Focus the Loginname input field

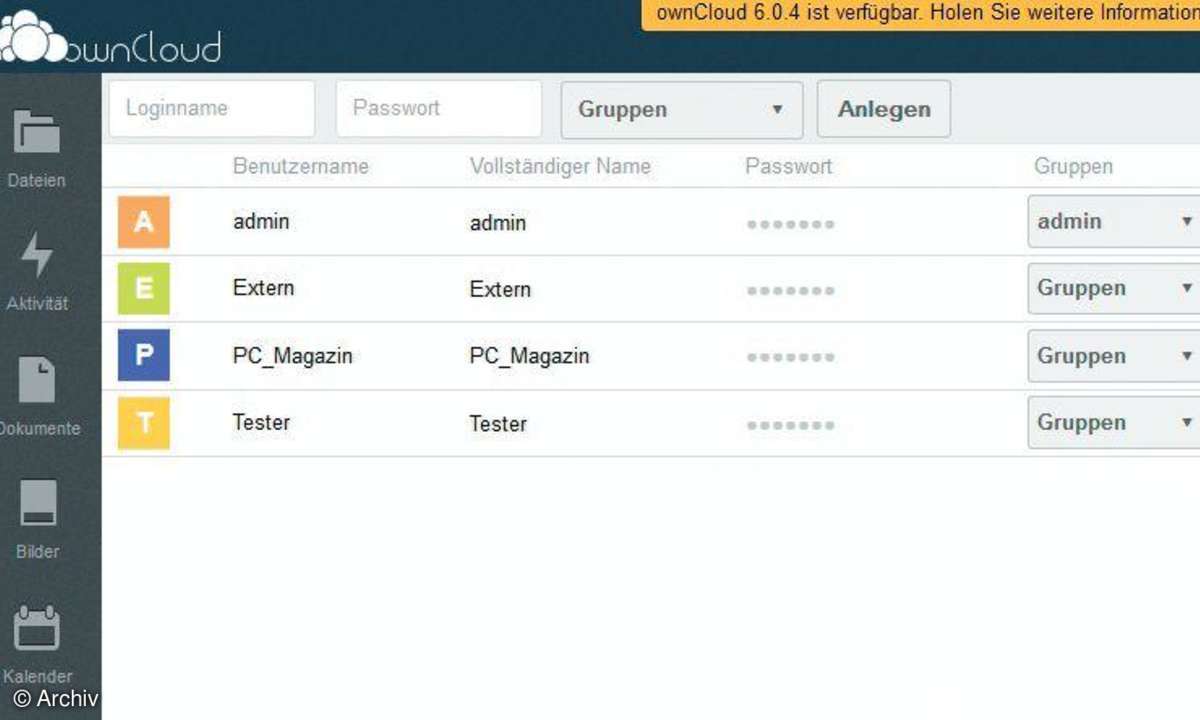[212, 108]
